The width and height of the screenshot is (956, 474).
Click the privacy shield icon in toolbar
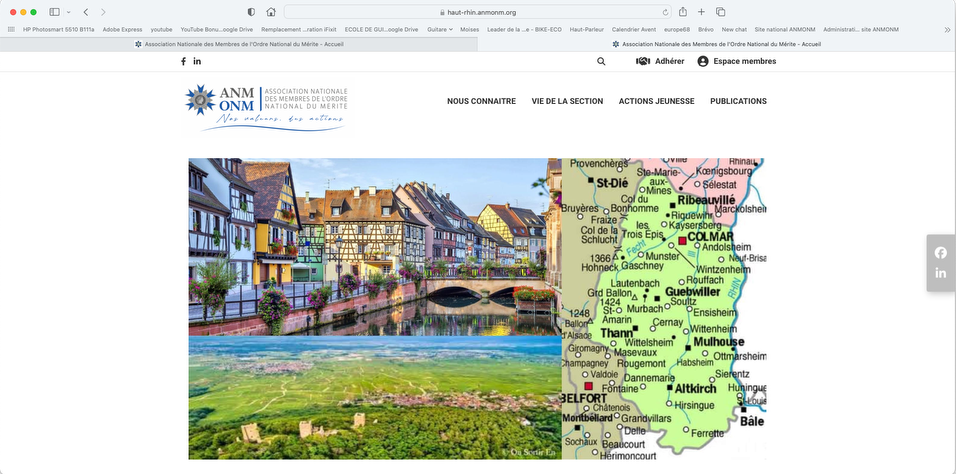pos(250,12)
